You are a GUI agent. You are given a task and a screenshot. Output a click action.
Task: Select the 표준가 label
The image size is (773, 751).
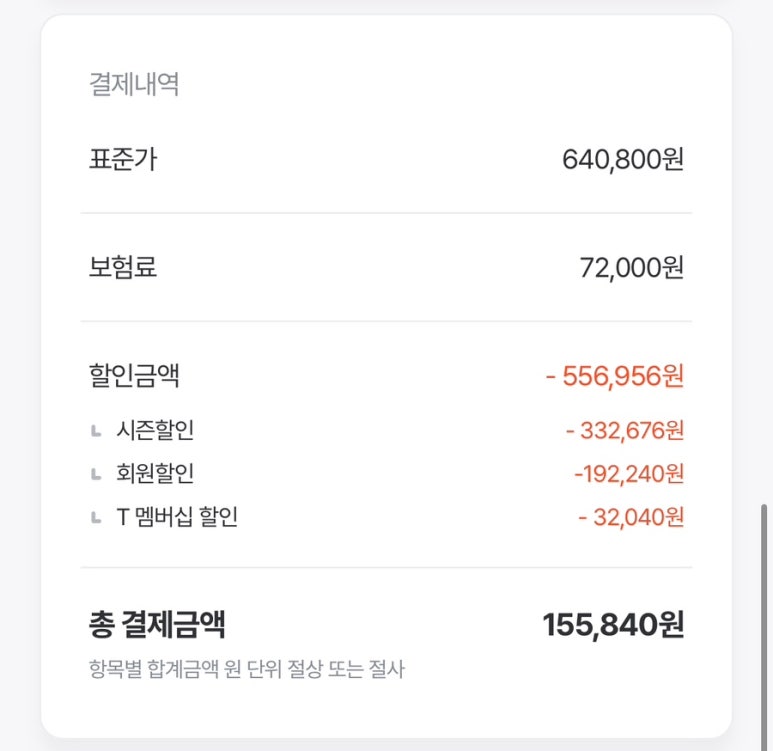point(123,159)
